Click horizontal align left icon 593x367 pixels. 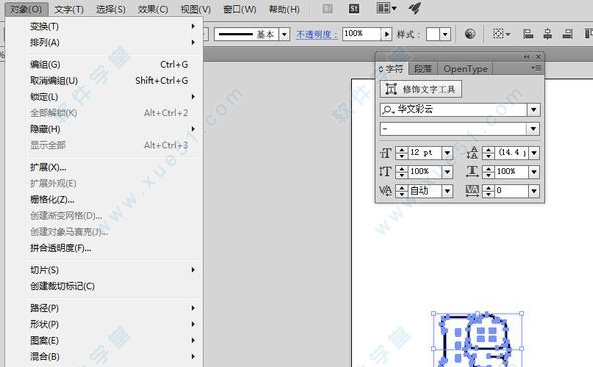pyautogui.click(x=528, y=34)
